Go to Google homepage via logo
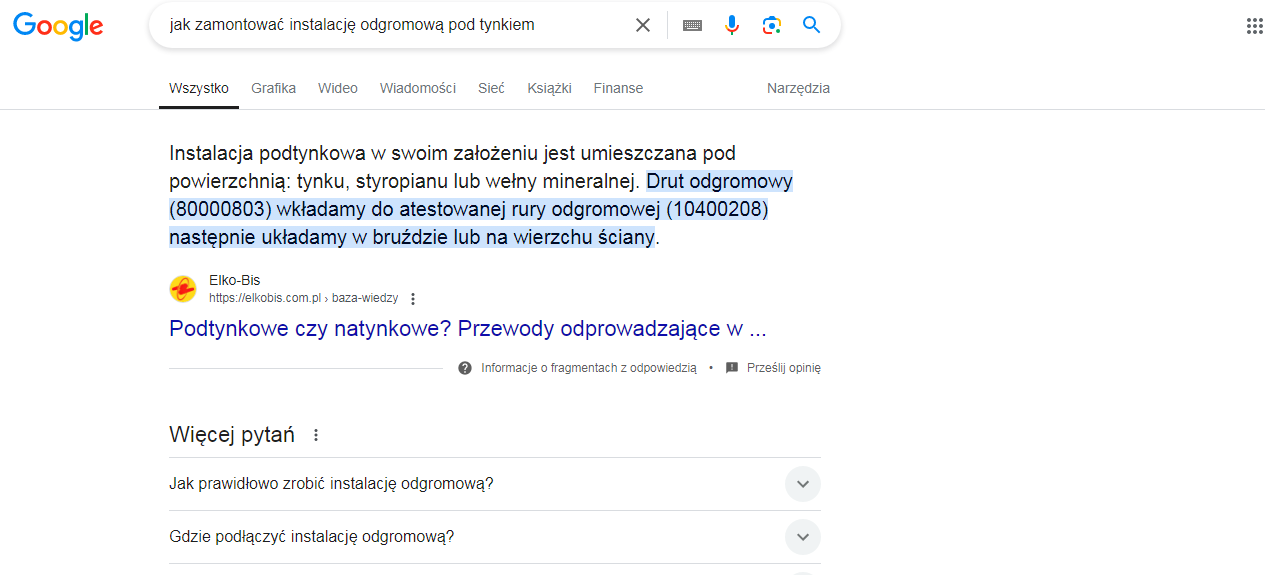Viewport: 1265px width, 575px height. pyautogui.click(x=58, y=26)
